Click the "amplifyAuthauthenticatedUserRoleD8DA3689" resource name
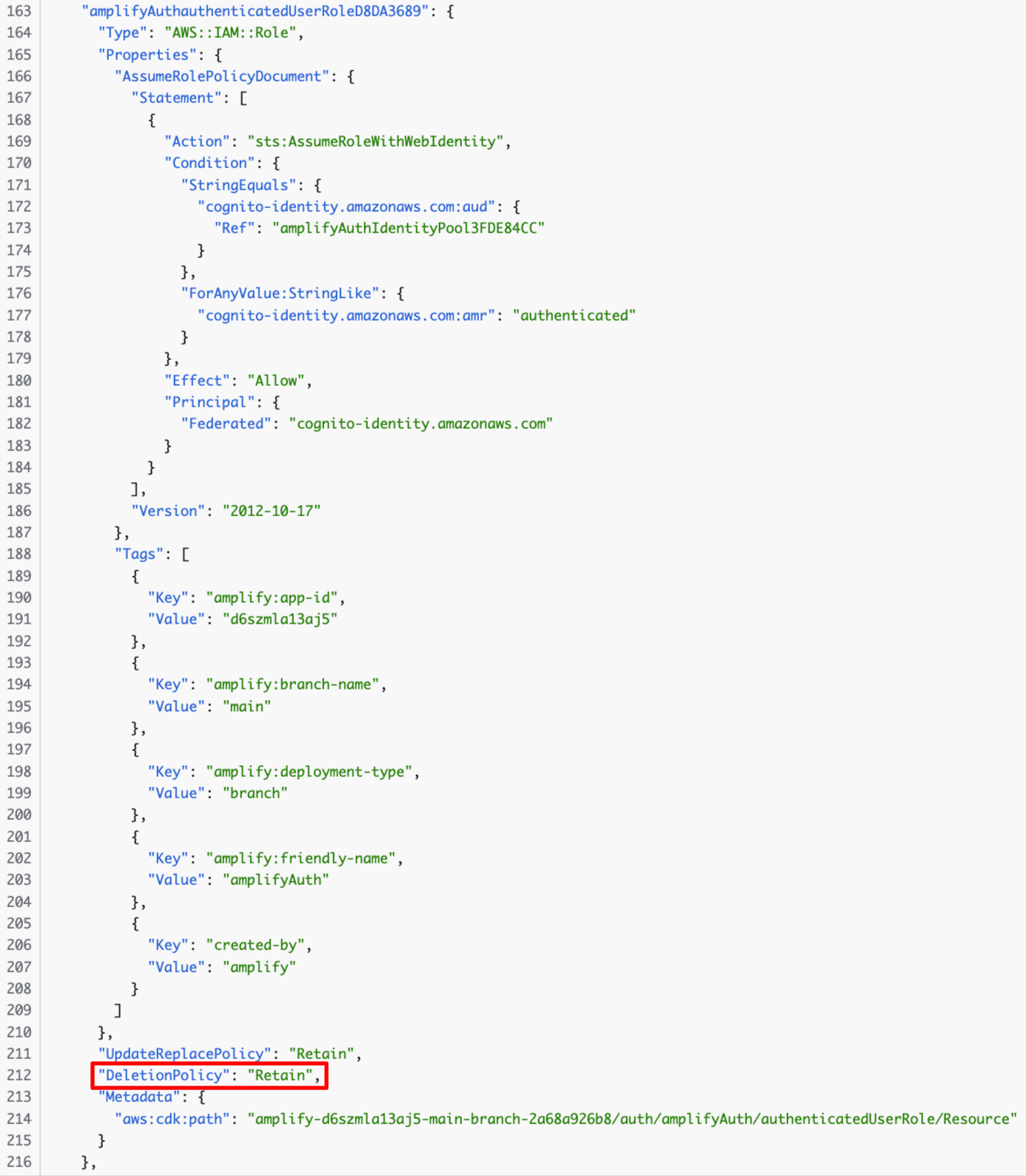This screenshot has width=1026, height=1176. [x=255, y=11]
